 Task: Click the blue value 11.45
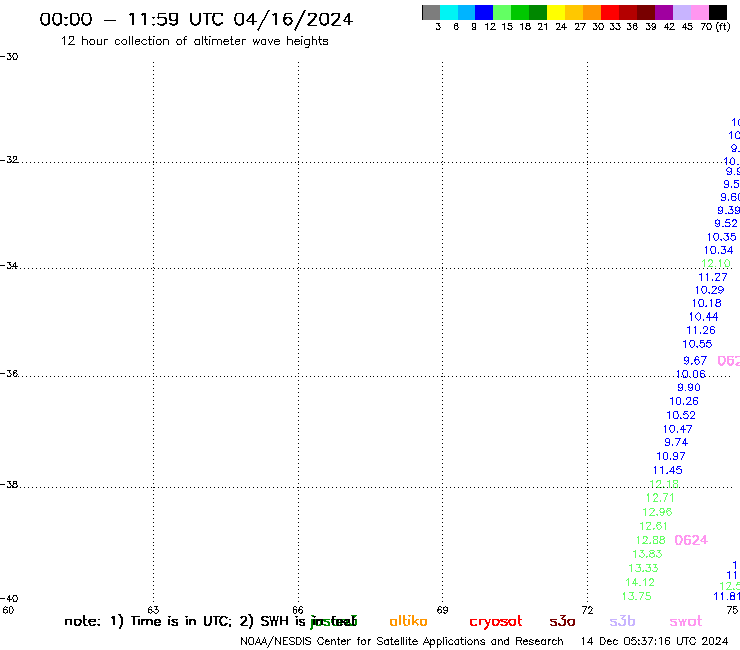pyautogui.click(x=668, y=471)
